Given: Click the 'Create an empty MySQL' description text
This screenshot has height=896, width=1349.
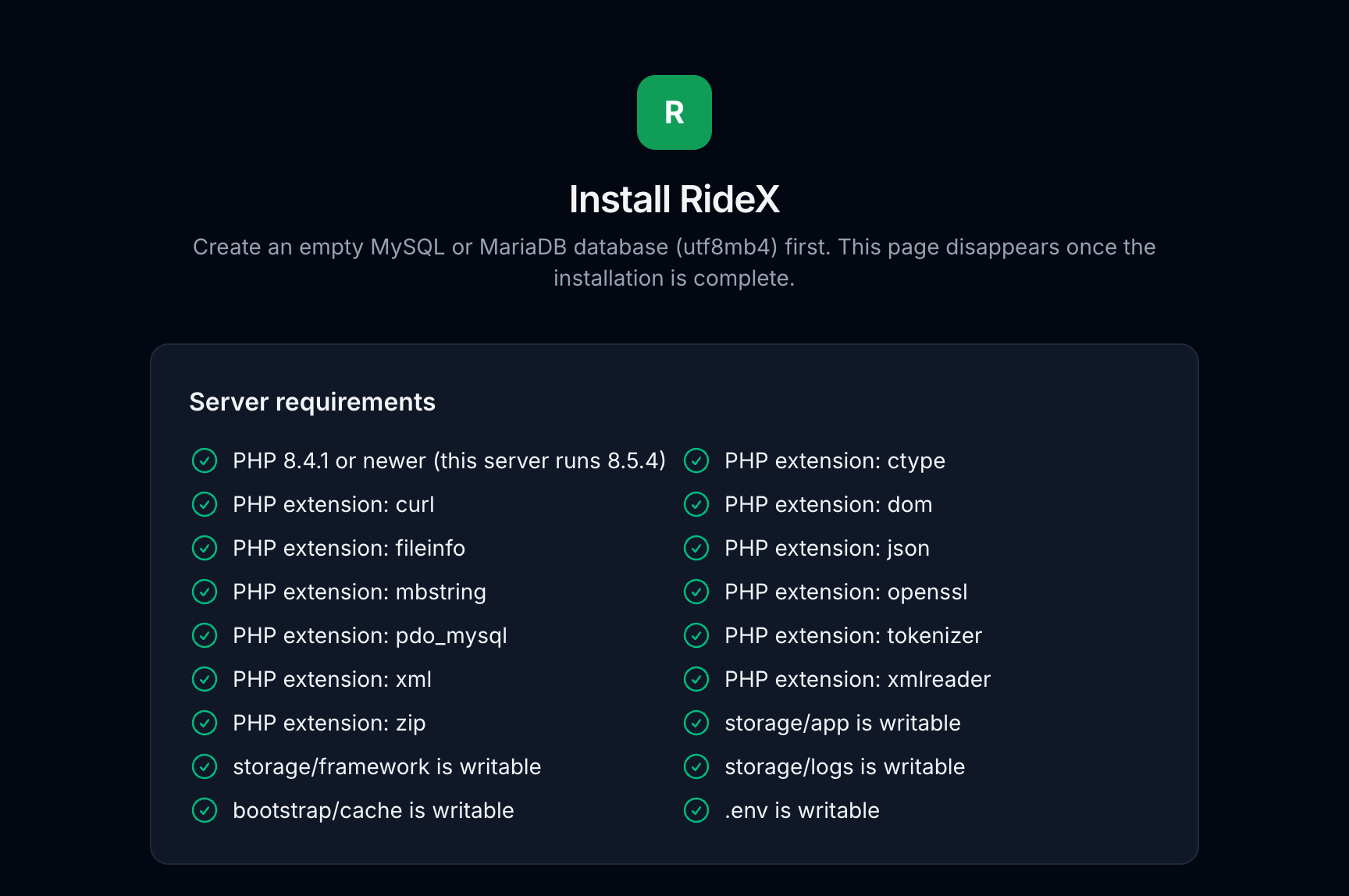Looking at the screenshot, I should point(674,262).
